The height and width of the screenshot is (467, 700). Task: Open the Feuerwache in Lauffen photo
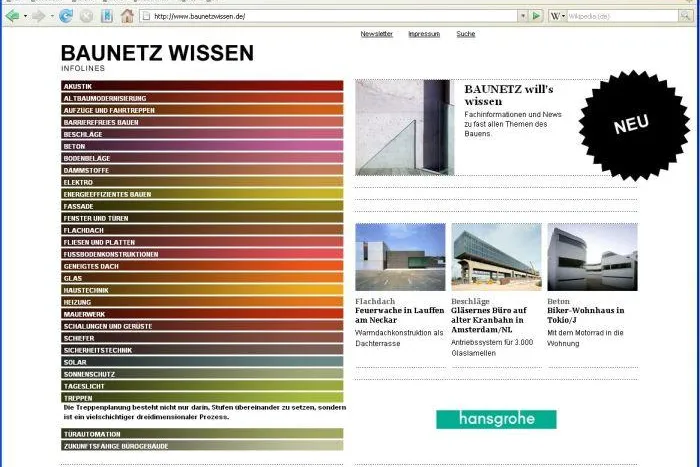click(400, 257)
